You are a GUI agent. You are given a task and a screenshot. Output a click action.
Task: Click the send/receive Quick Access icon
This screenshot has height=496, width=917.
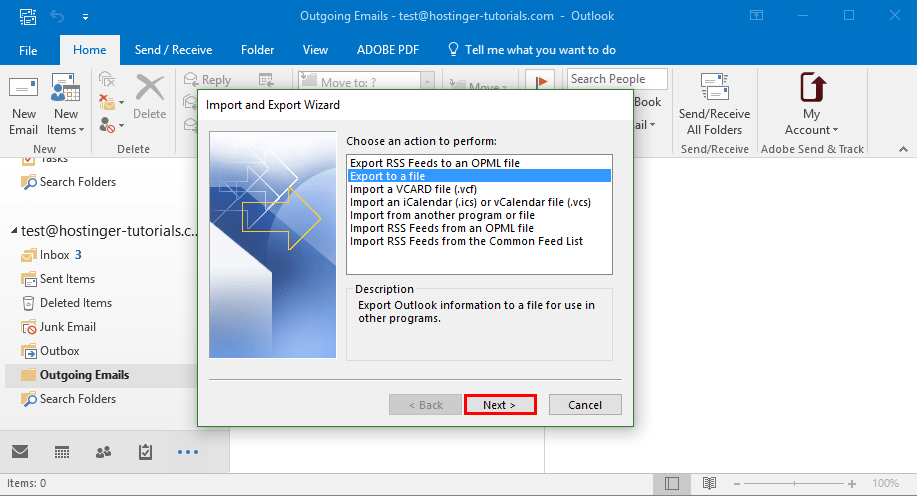coord(27,16)
